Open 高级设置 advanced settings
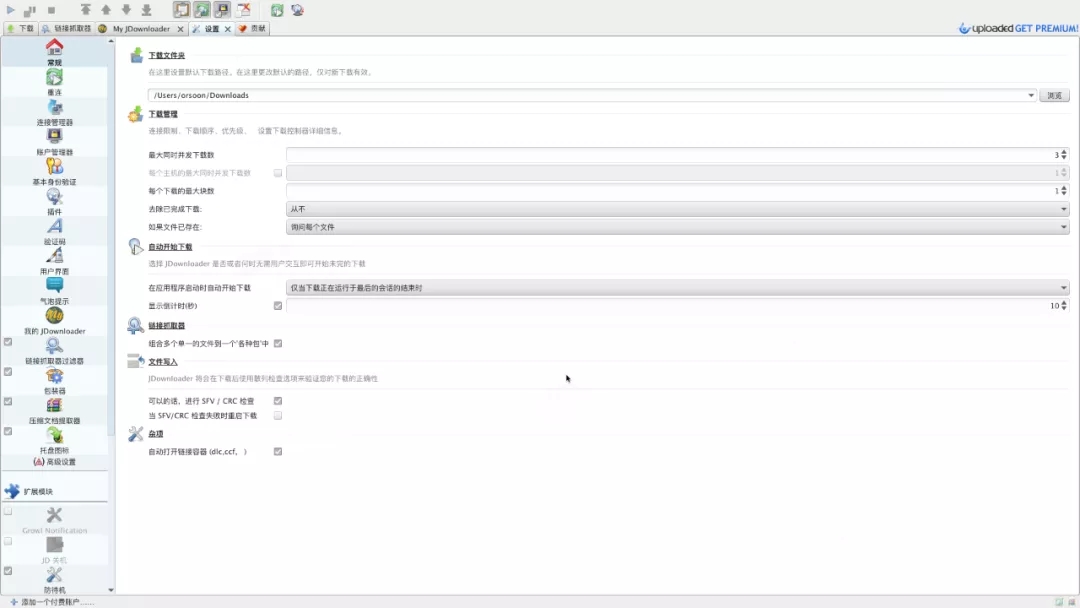Viewport: 1080px width, 608px height. pos(54,462)
